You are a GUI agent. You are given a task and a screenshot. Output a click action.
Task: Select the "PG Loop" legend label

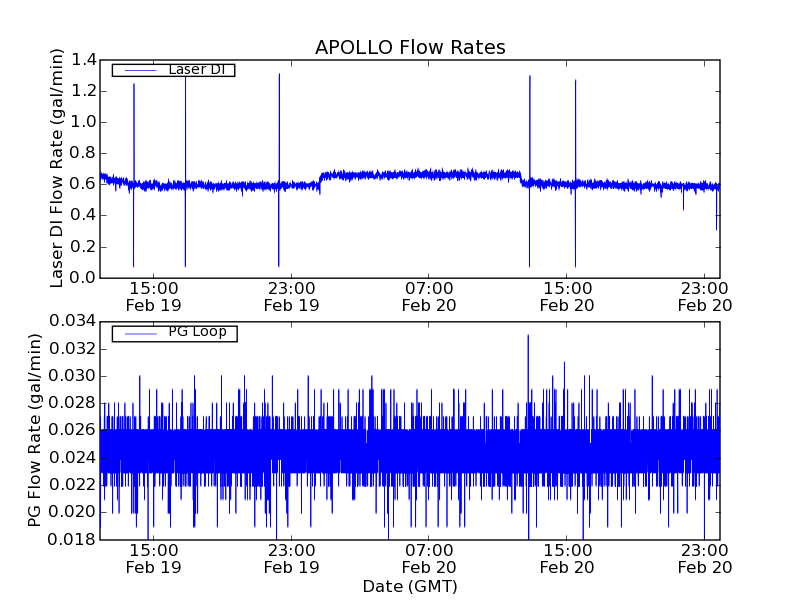[x=197, y=332]
